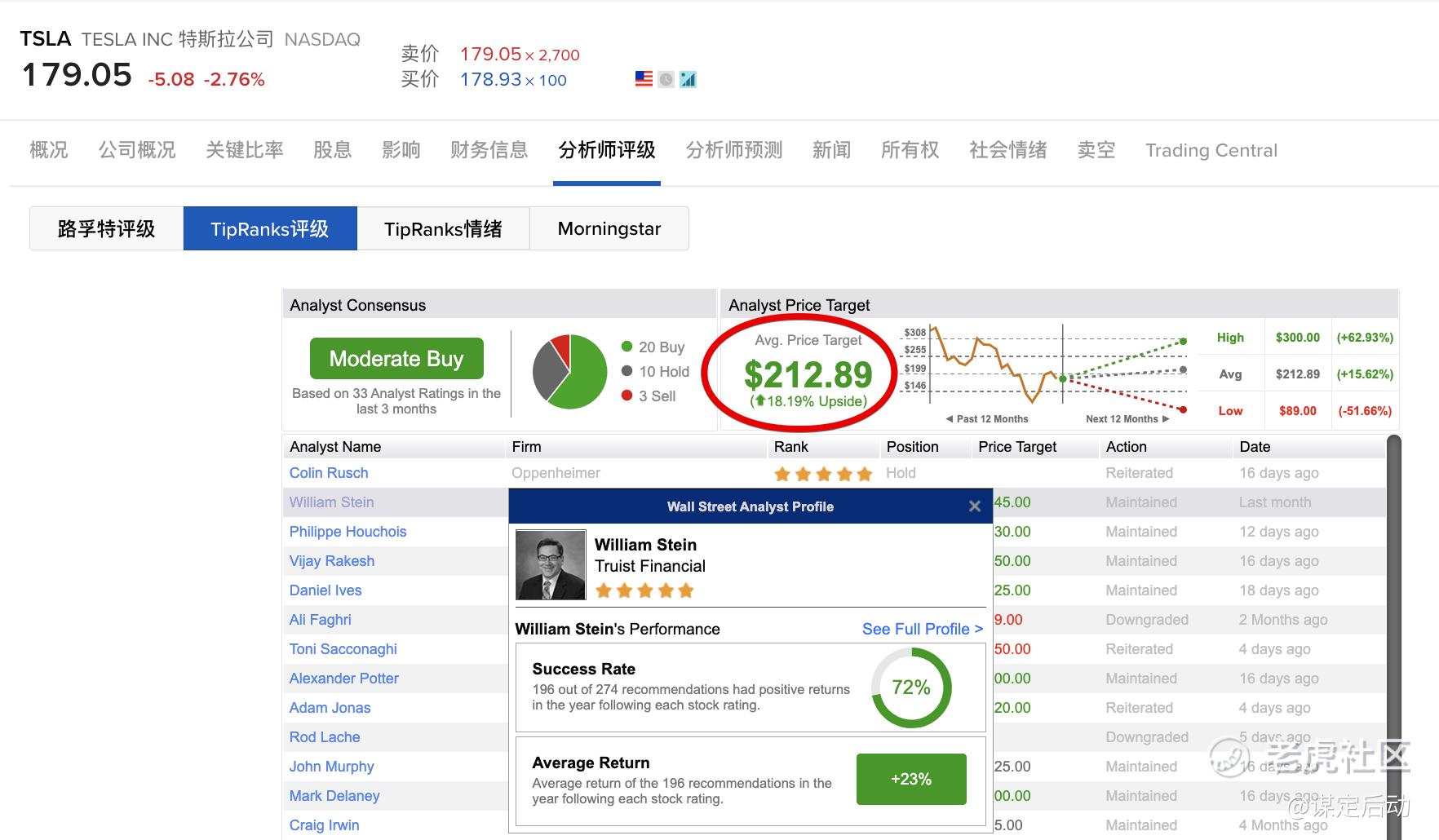Open John Murphy analyst profile
The image size is (1439, 840).
coord(331,767)
